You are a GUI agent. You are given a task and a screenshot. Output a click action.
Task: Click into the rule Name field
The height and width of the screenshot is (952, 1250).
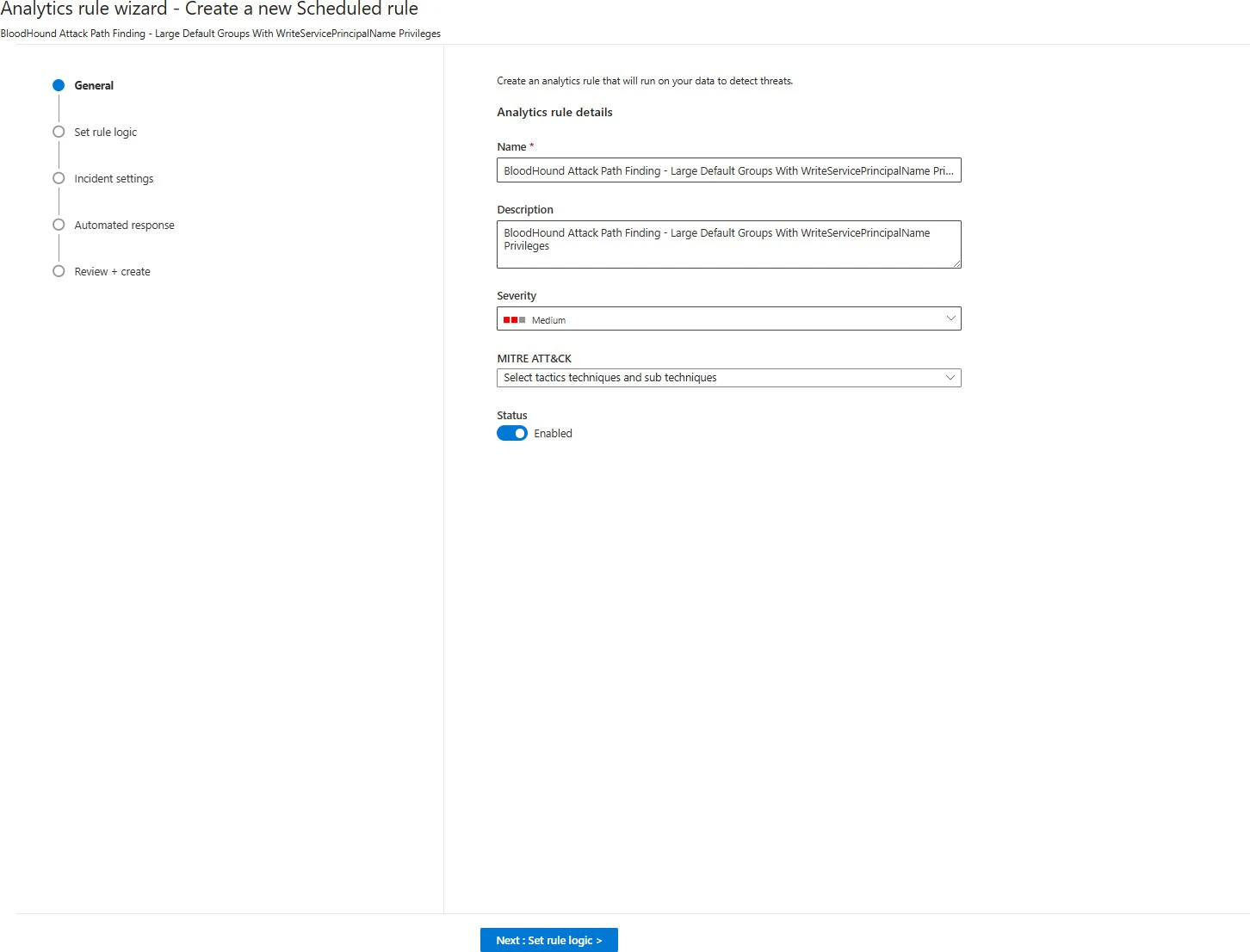pyautogui.click(x=728, y=170)
